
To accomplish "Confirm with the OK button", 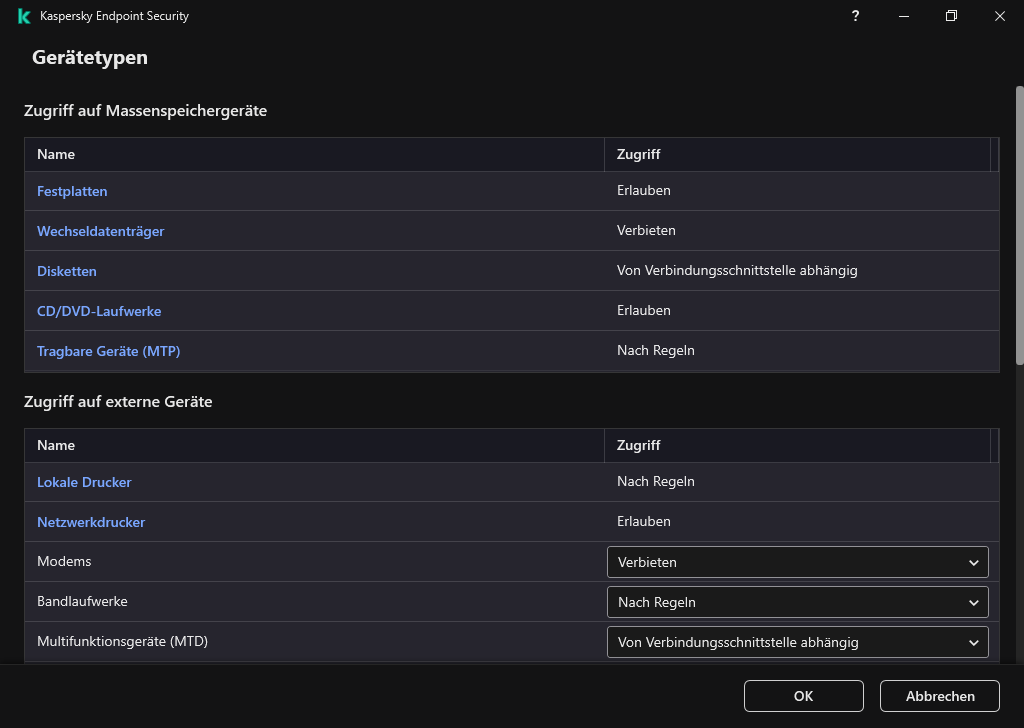I will coord(803,696).
